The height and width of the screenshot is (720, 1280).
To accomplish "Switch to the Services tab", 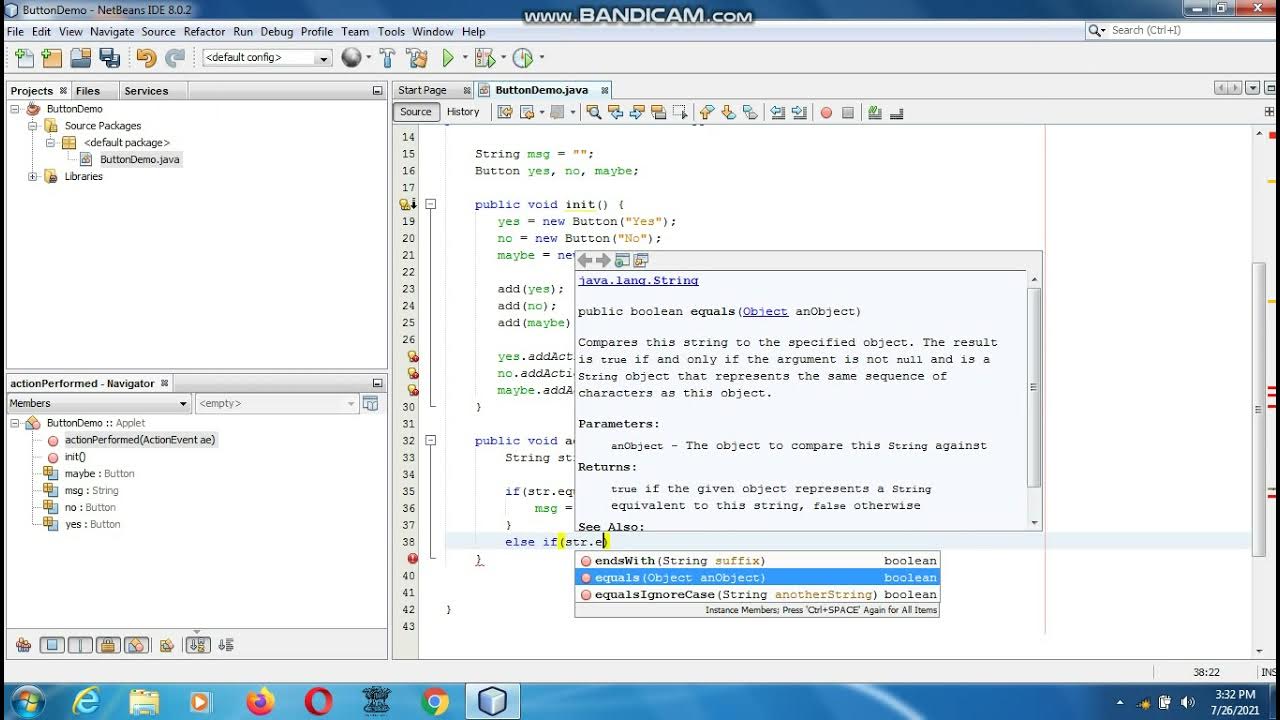I will pos(146,90).
